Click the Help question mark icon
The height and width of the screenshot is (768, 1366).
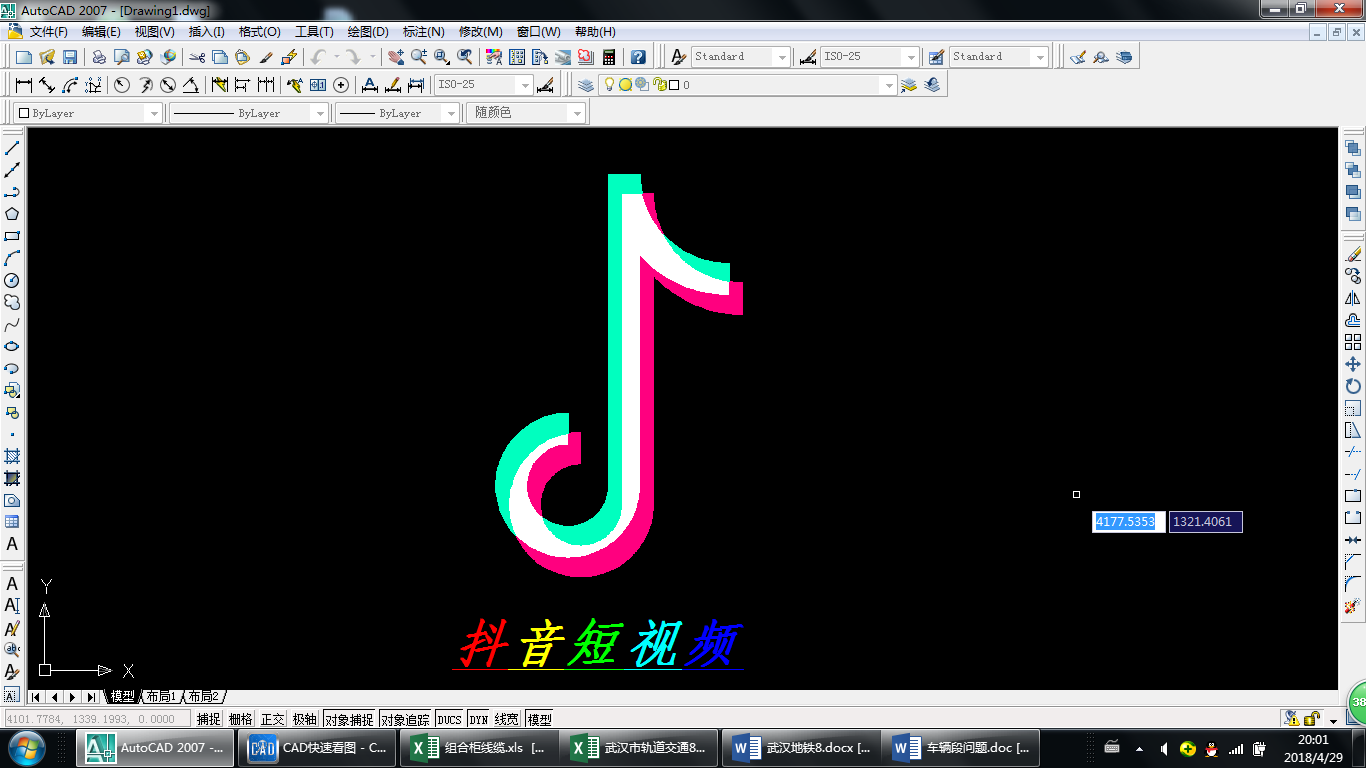638,57
